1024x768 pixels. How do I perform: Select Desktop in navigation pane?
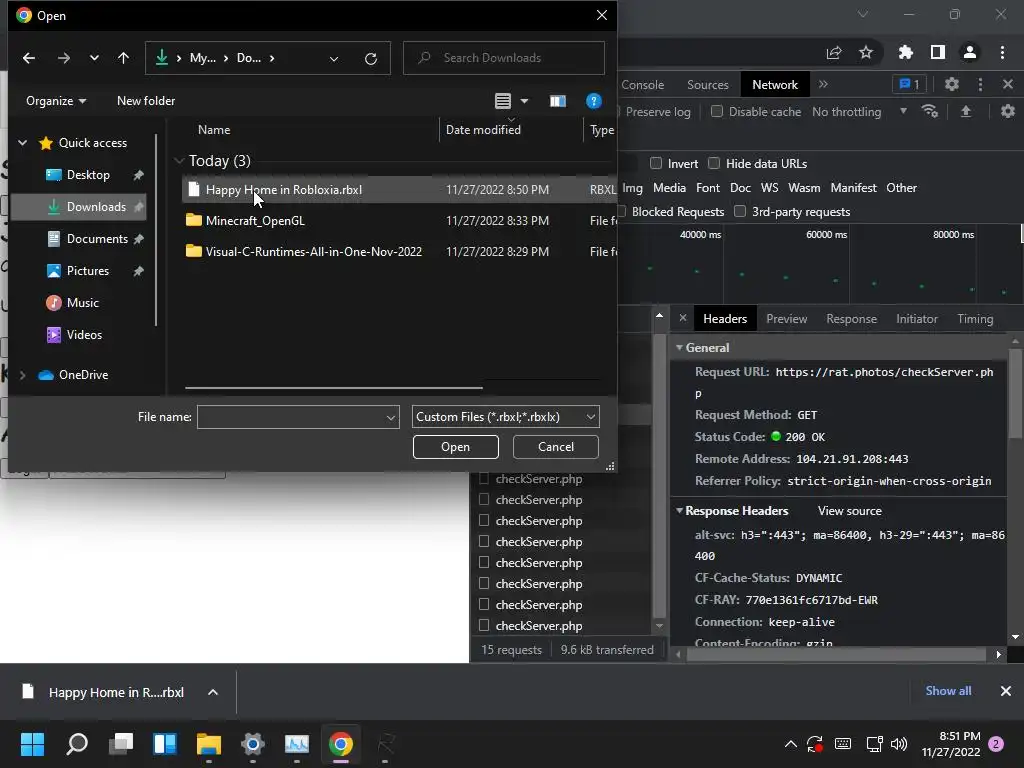[88, 174]
